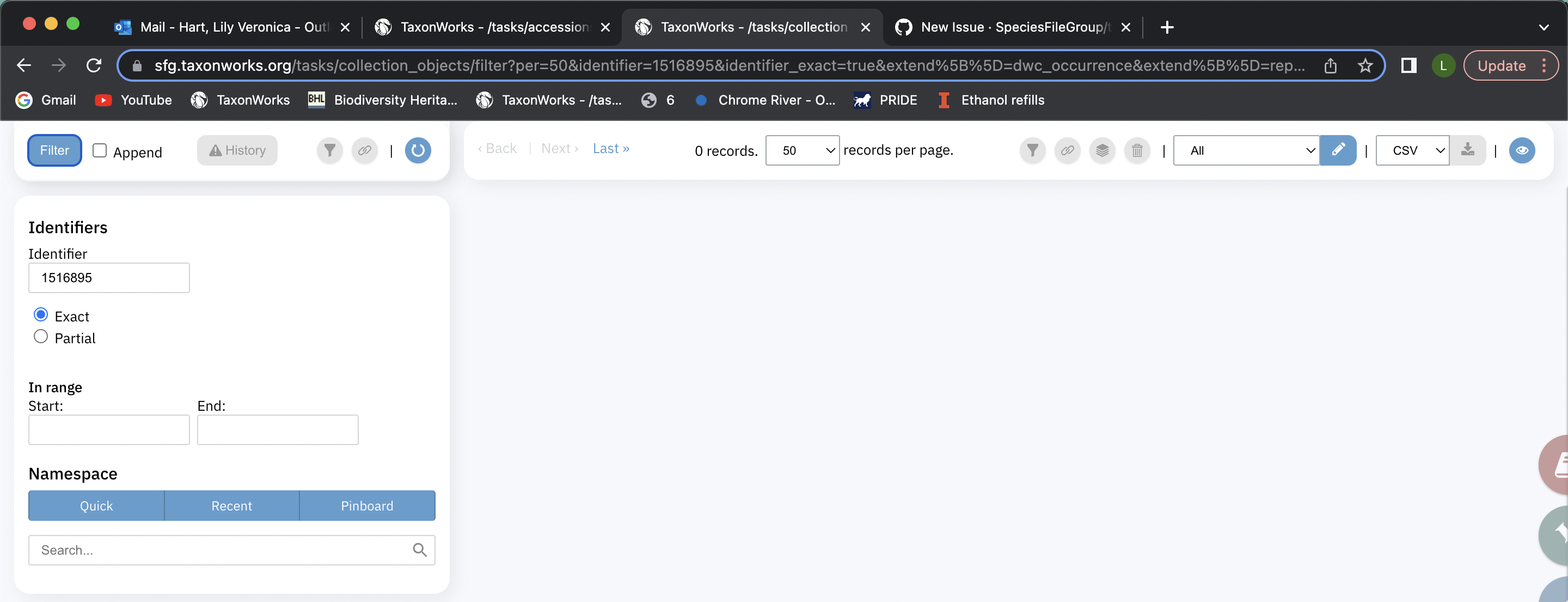Click the Last pagination link
Viewport: 1568px width, 602px height.
point(610,148)
